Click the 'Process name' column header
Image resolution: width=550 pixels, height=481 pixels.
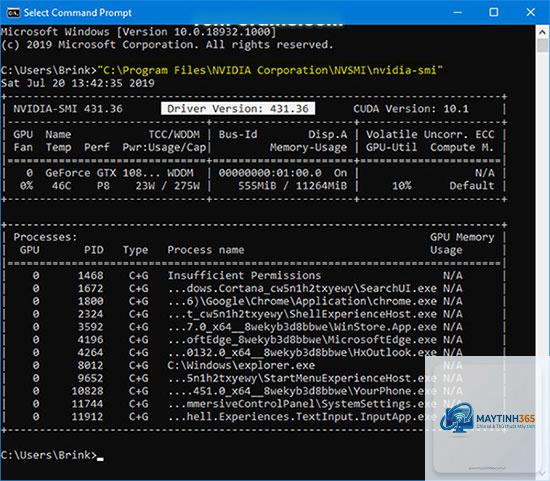(206, 250)
